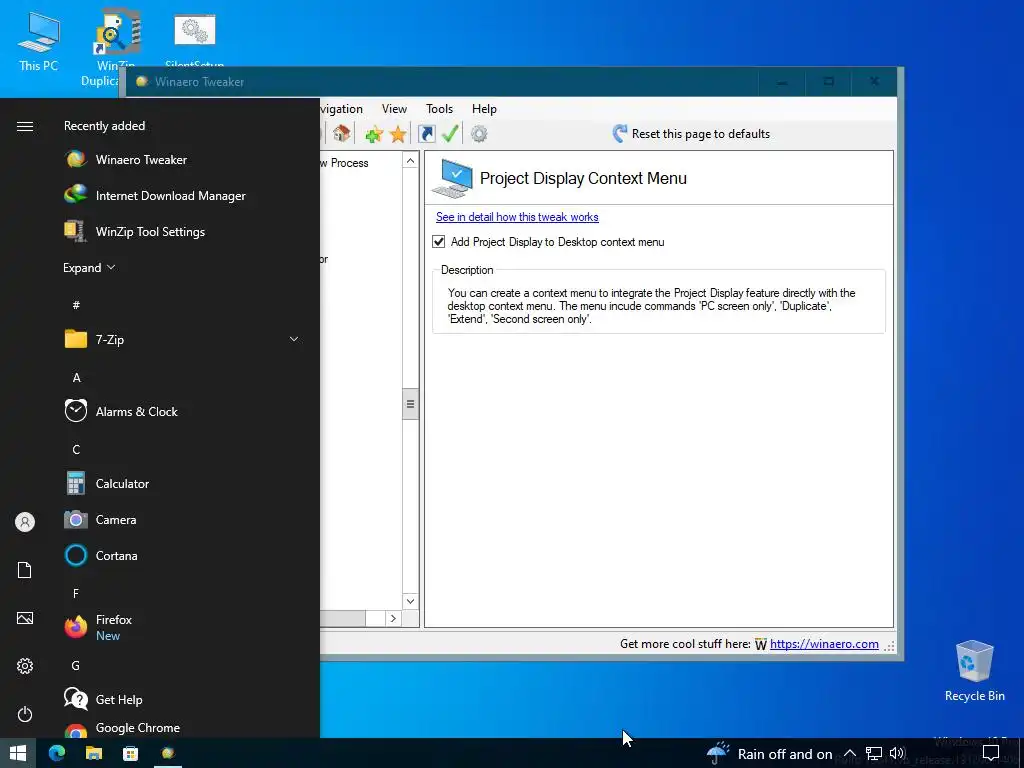
Task: Open WinZip Tool Settings from Start menu
Action: coord(182,231)
